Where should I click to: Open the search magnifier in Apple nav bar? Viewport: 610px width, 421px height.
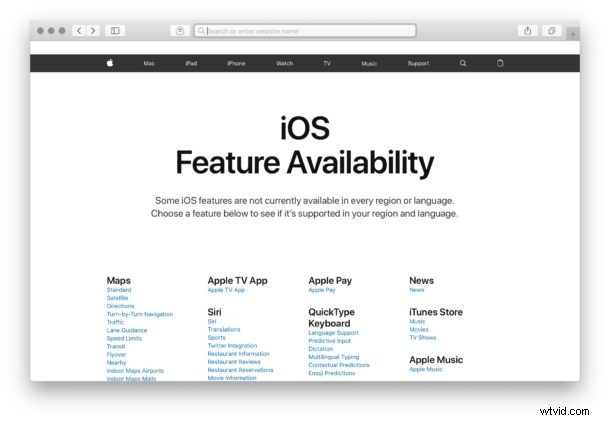click(463, 63)
